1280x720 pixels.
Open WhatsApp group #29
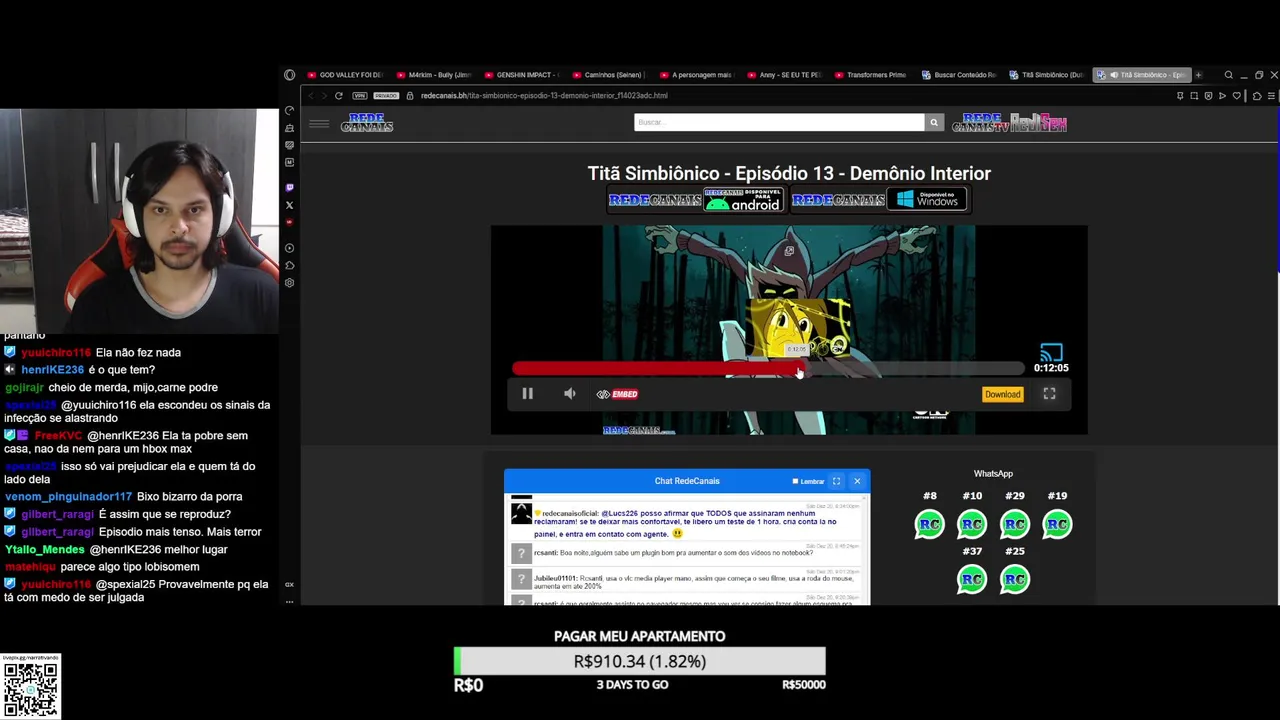point(1015,524)
